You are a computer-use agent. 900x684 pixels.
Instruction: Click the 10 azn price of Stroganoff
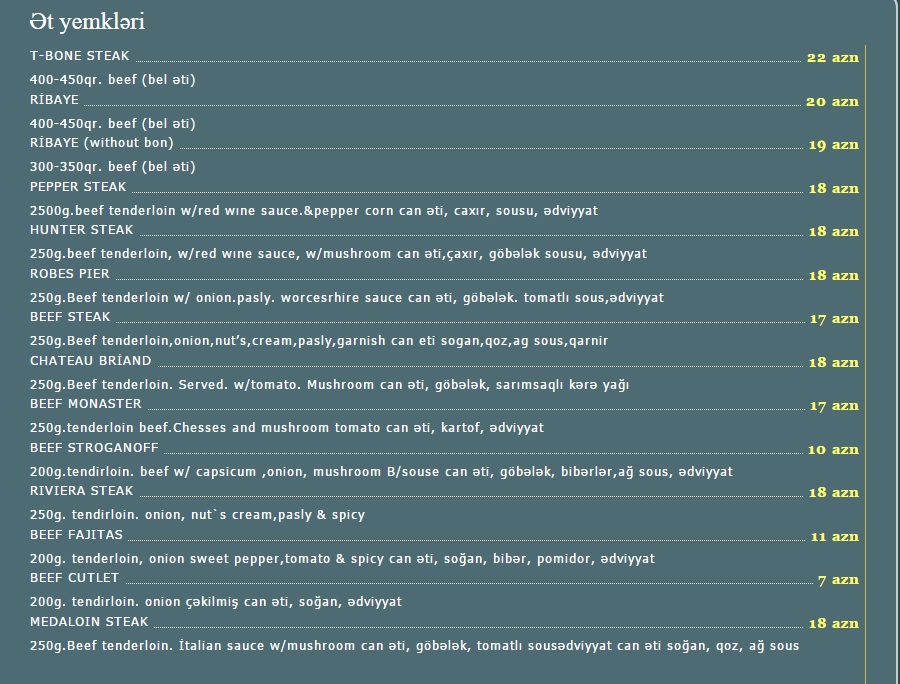[x=833, y=450]
